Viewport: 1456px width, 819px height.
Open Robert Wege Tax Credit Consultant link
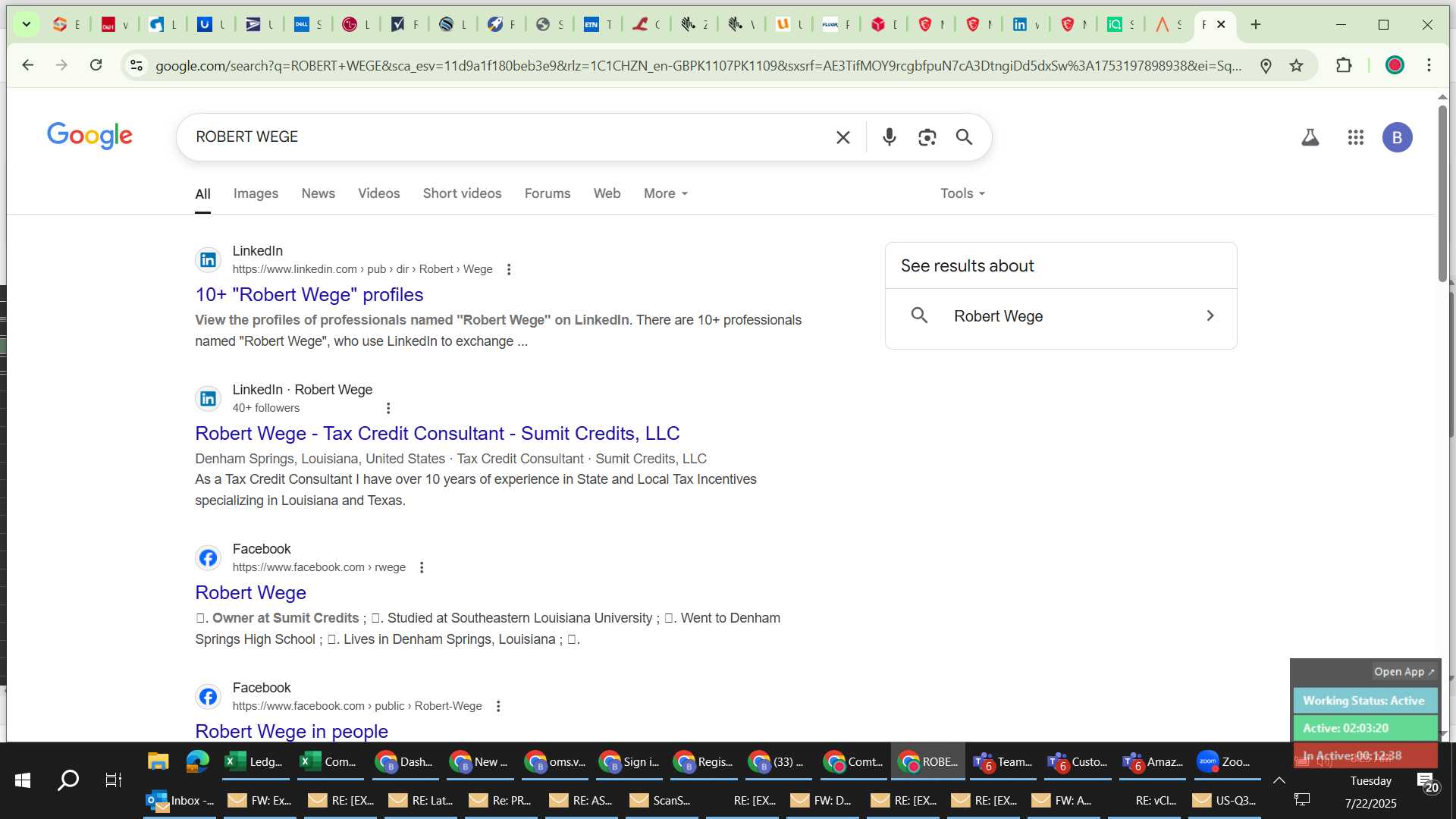(x=437, y=434)
